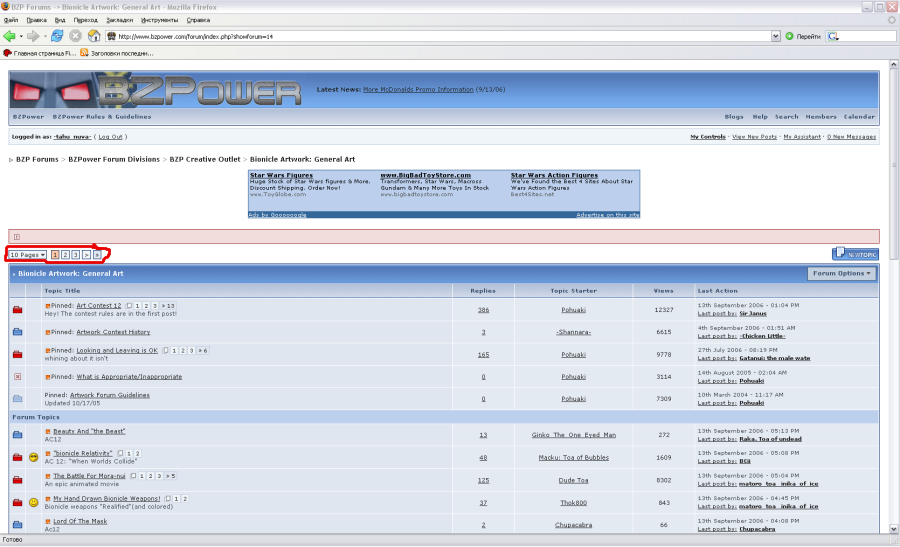Screen dimensions: 900x547
Task: Open the address bar history dropdown arrow
Action: coord(775,36)
